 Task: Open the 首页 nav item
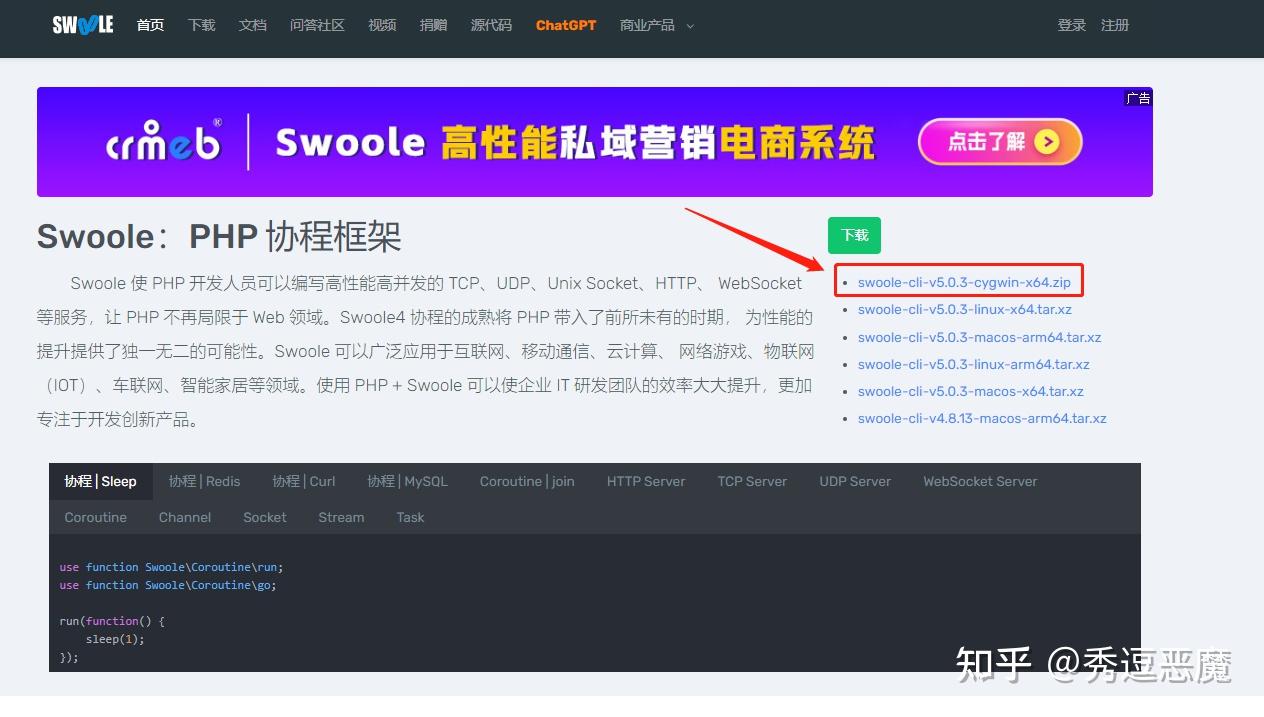tap(150, 25)
